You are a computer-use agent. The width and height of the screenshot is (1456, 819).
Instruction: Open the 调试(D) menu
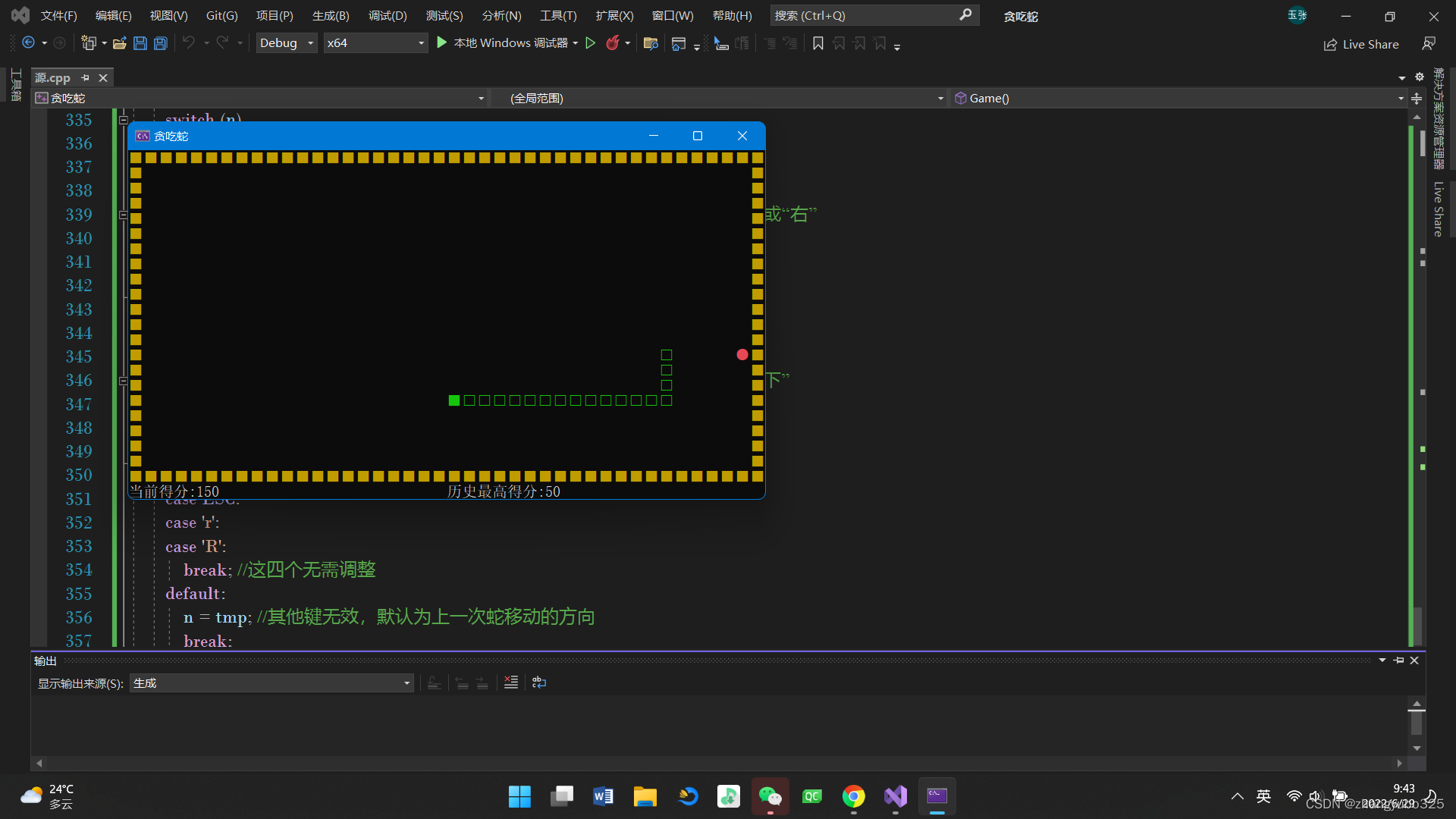388,15
